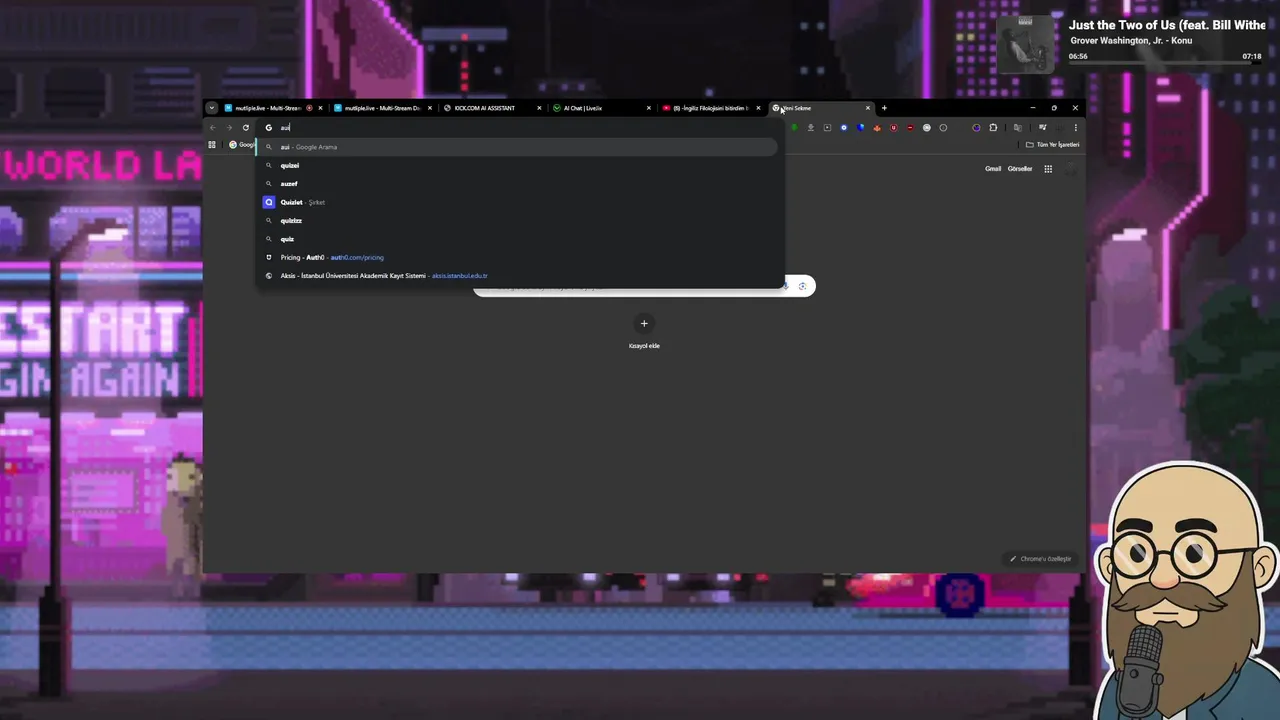This screenshot has width=1280, height=720.
Task: Open the Görseller link
Action: tap(1020, 169)
